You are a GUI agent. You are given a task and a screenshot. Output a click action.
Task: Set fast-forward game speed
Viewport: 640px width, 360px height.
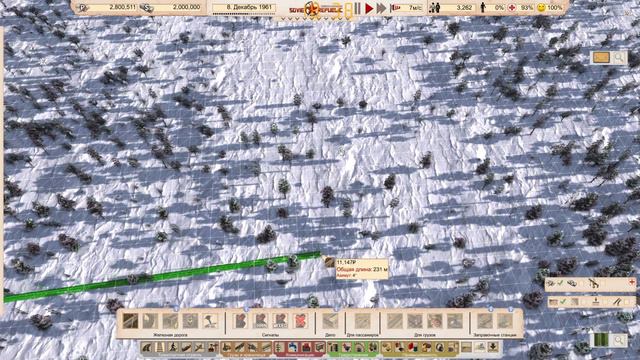pos(381,8)
